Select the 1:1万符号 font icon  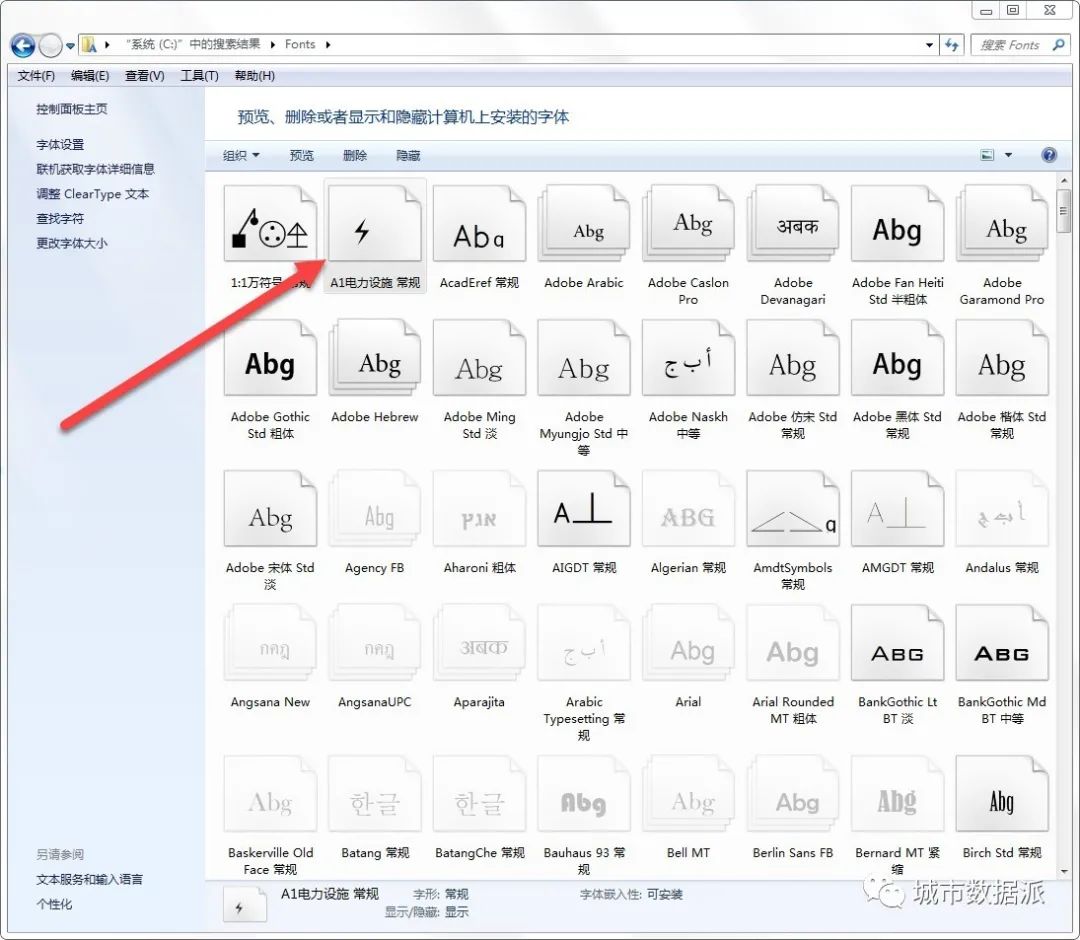pyautogui.click(x=270, y=223)
